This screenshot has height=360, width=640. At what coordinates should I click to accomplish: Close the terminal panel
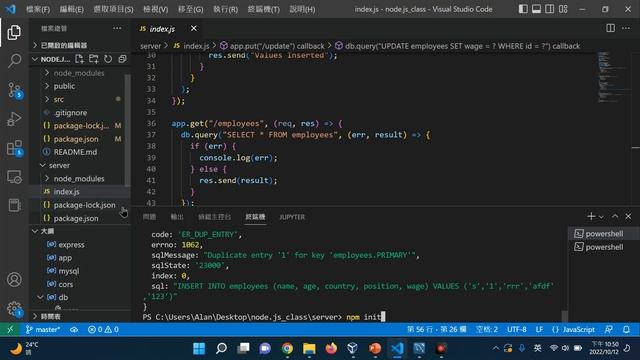pyautogui.click(x=628, y=216)
